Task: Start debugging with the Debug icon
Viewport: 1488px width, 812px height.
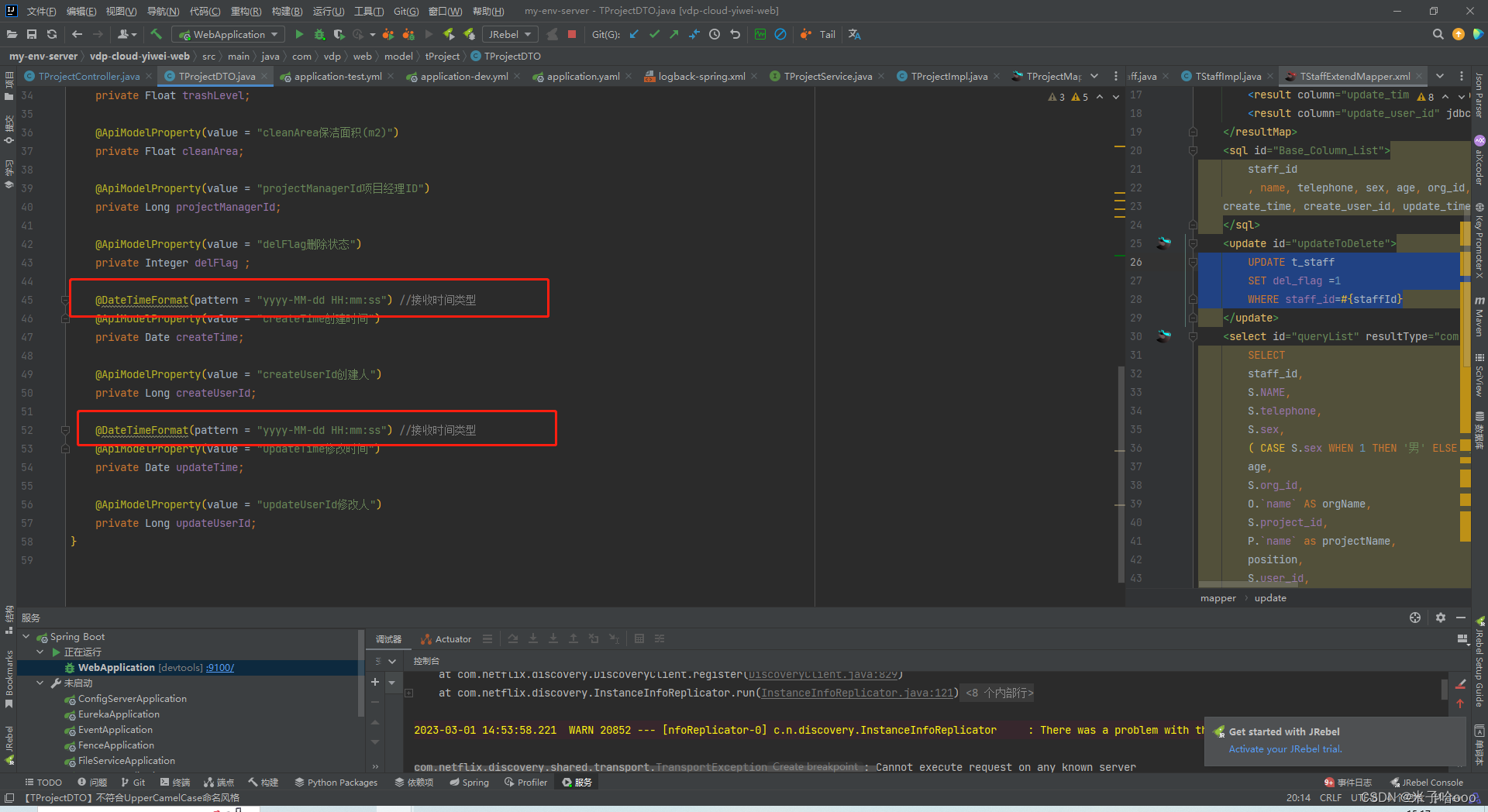Action: point(319,34)
